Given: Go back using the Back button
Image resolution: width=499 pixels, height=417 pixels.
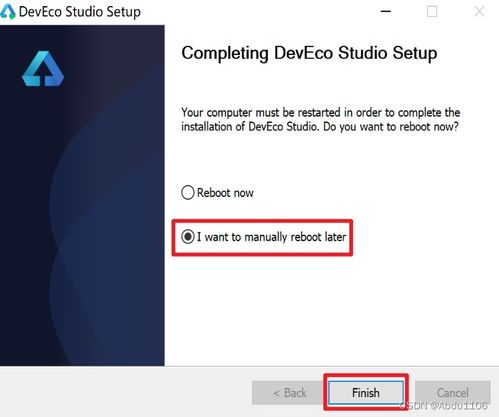Looking at the screenshot, I should point(290,392).
